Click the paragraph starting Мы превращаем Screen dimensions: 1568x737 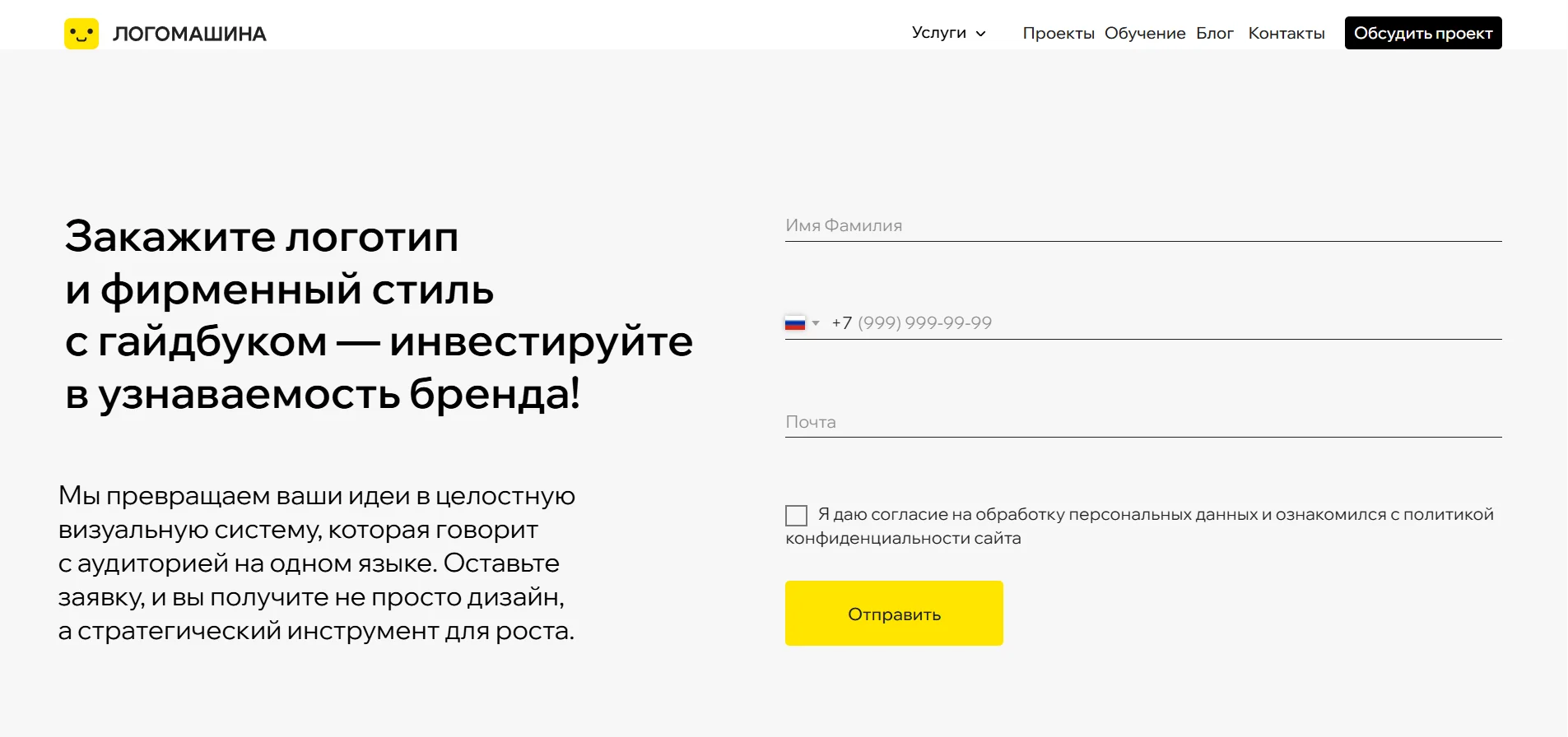click(x=317, y=563)
